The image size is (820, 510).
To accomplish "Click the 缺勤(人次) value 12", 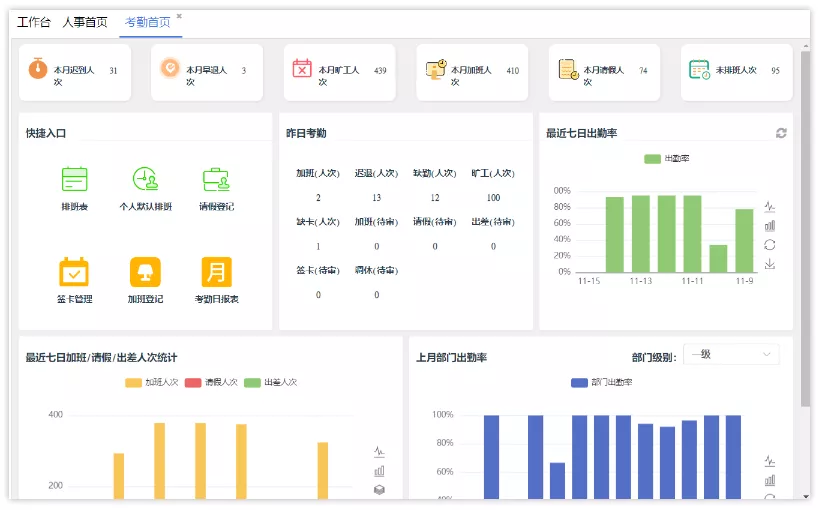I will pyautogui.click(x=435, y=198).
